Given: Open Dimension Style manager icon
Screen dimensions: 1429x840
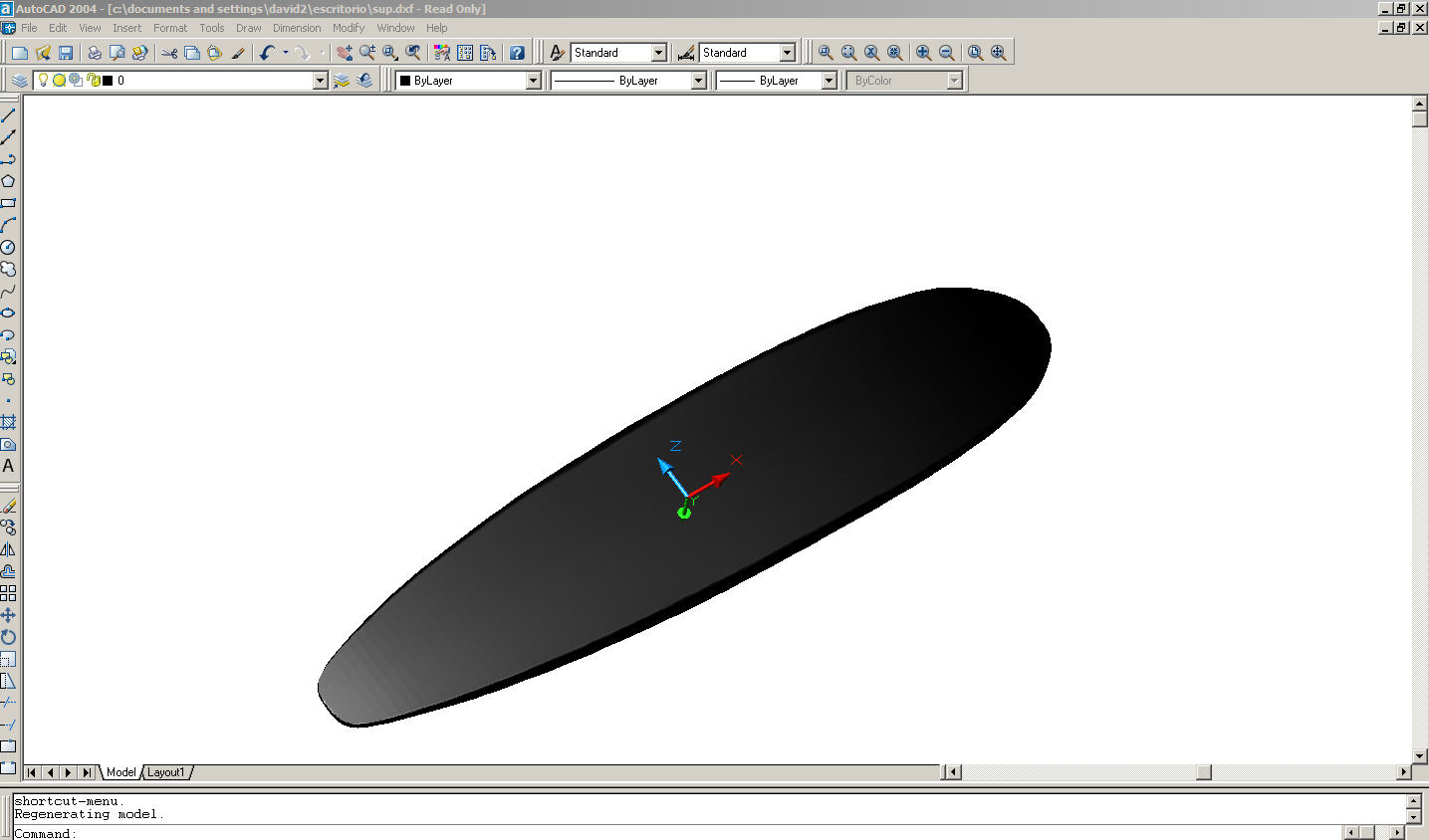Looking at the screenshot, I should tap(686, 53).
